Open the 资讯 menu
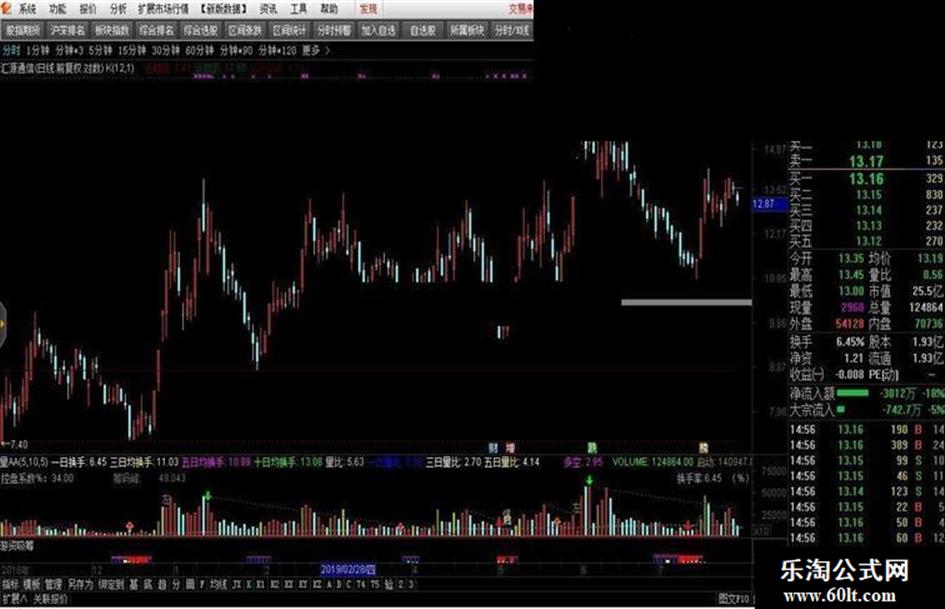Image resolution: width=945 pixels, height=609 pixels. (268, 9)
